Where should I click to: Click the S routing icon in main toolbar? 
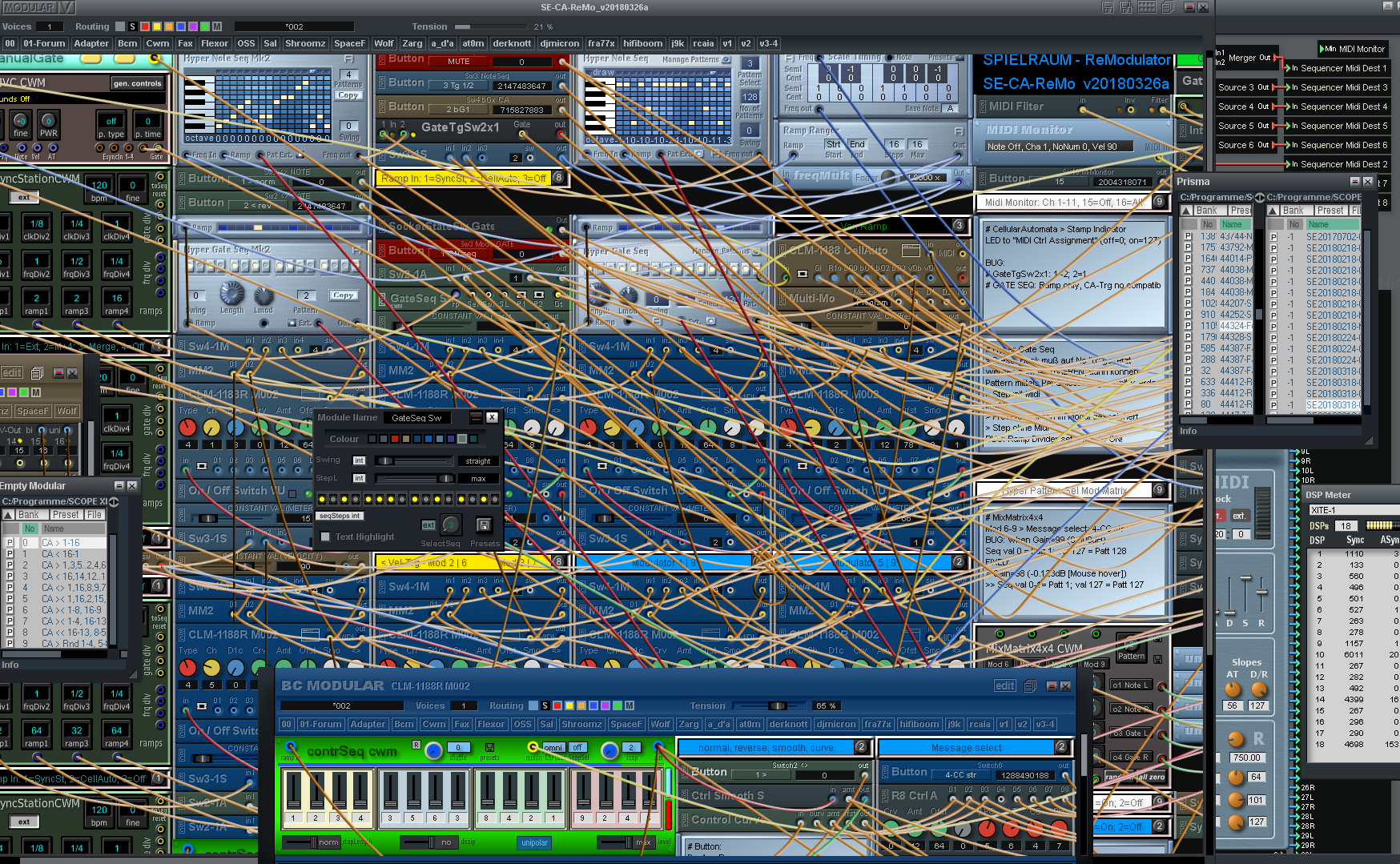coord(132,26)
